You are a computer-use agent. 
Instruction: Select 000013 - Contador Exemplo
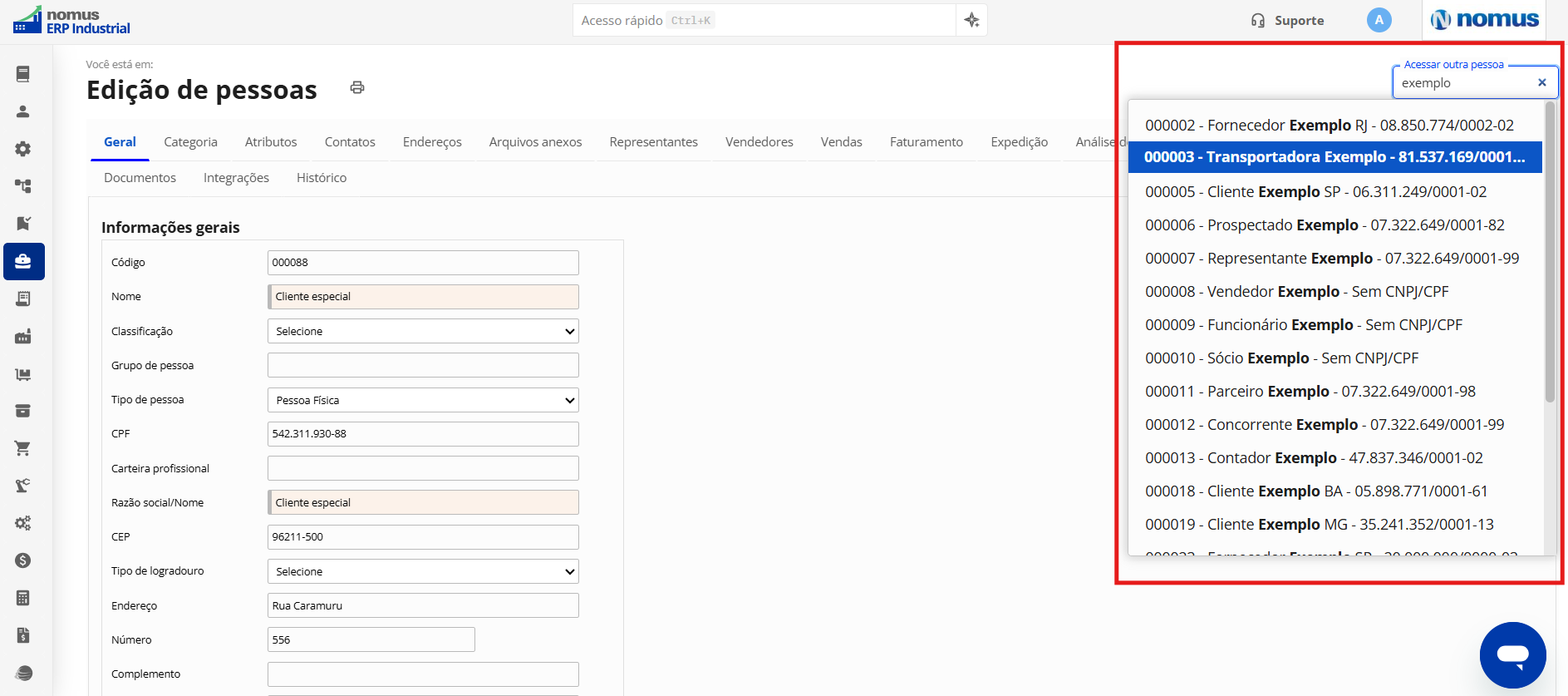(x=1335, y=457)
